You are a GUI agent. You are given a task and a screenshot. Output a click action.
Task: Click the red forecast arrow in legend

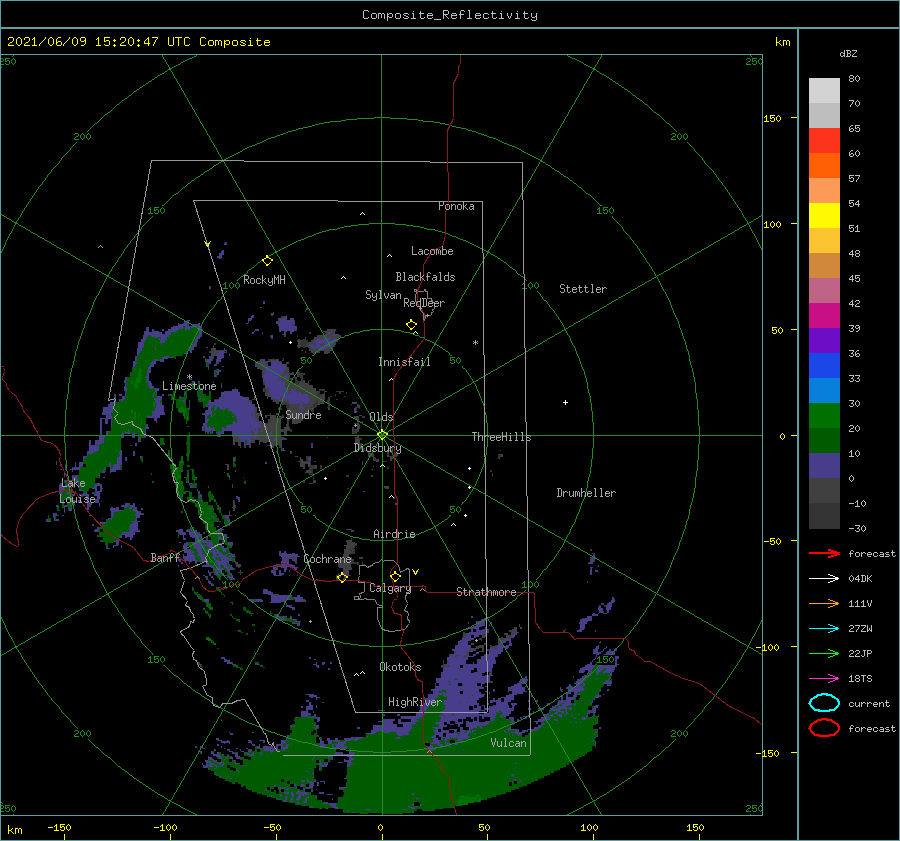click(x=824, y=553)
